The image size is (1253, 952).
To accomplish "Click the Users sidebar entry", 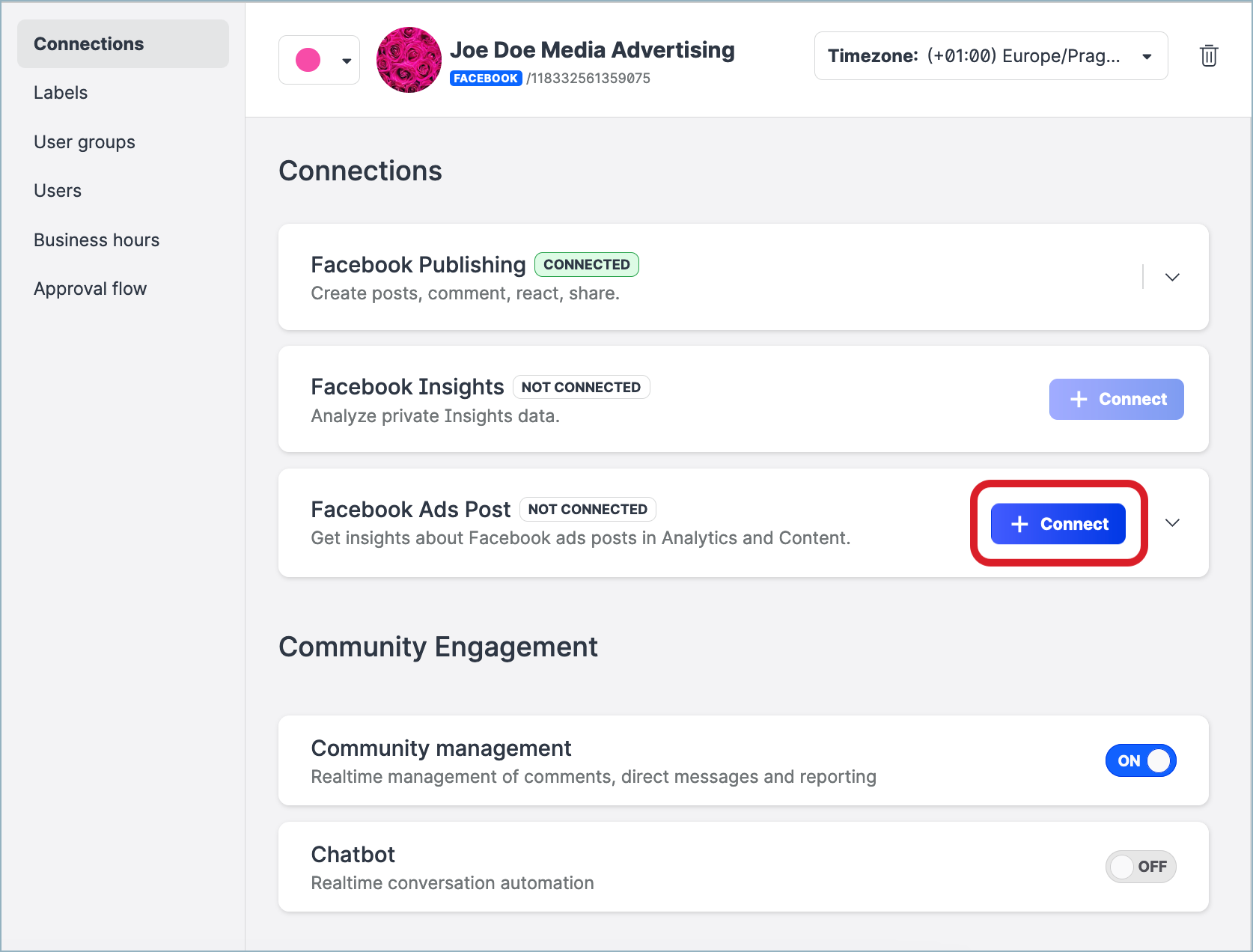I will pos(57,190).
